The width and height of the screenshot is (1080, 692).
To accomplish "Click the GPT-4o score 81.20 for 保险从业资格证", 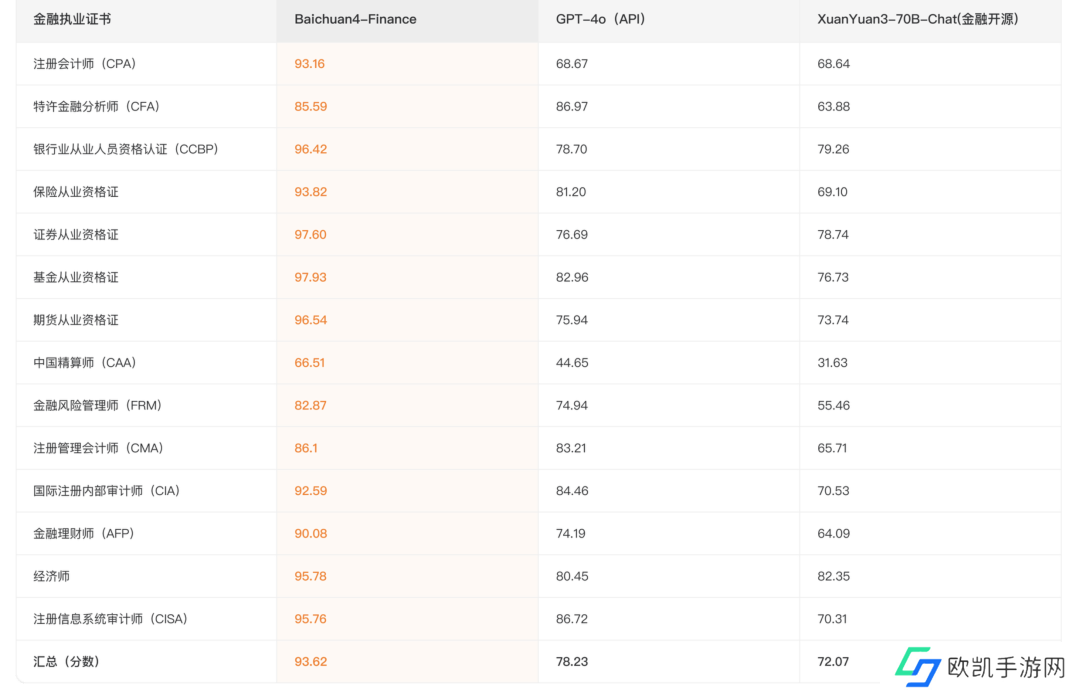I will click(x=571, y=192).
